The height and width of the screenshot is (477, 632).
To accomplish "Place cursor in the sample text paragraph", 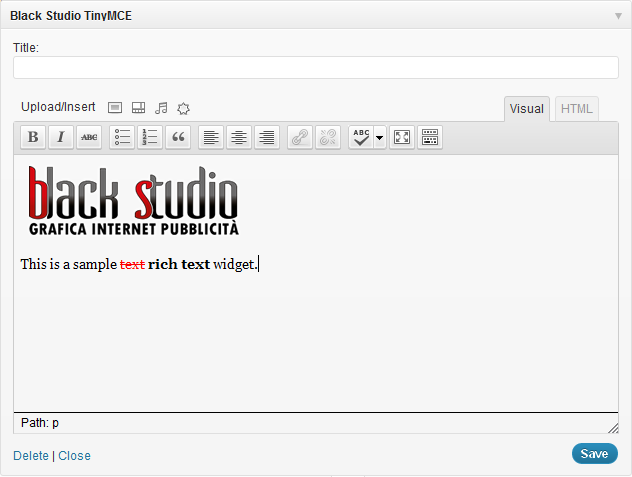I will (x=139, y=264).
